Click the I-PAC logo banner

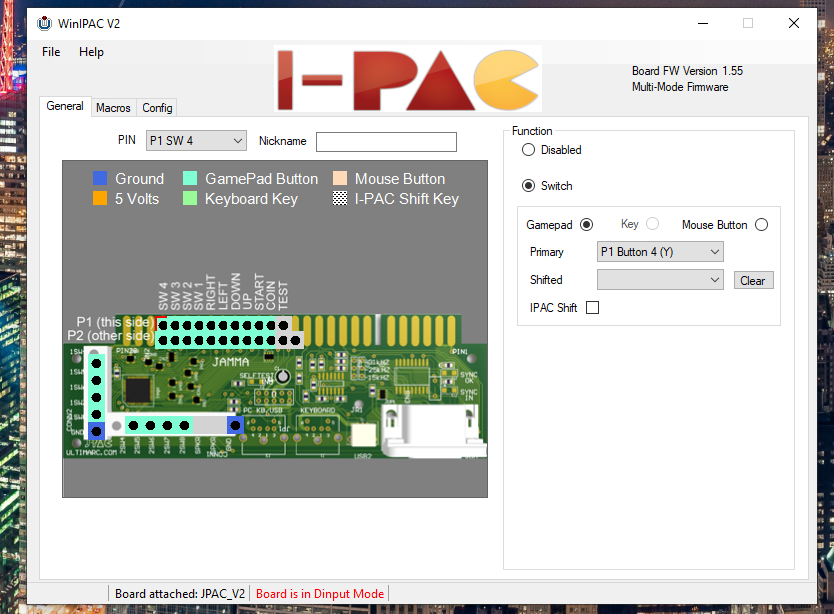(408, 79)
